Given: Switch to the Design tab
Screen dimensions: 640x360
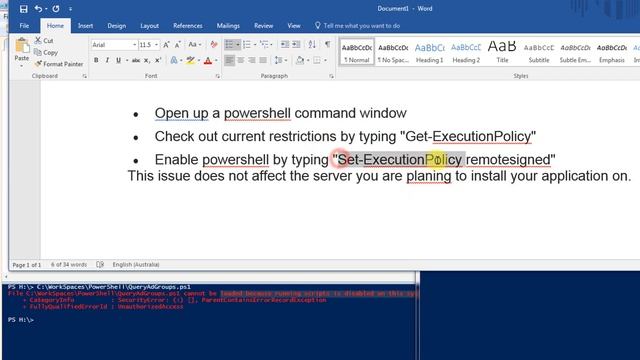Looking at the screenshot, I should click(116, 26).
